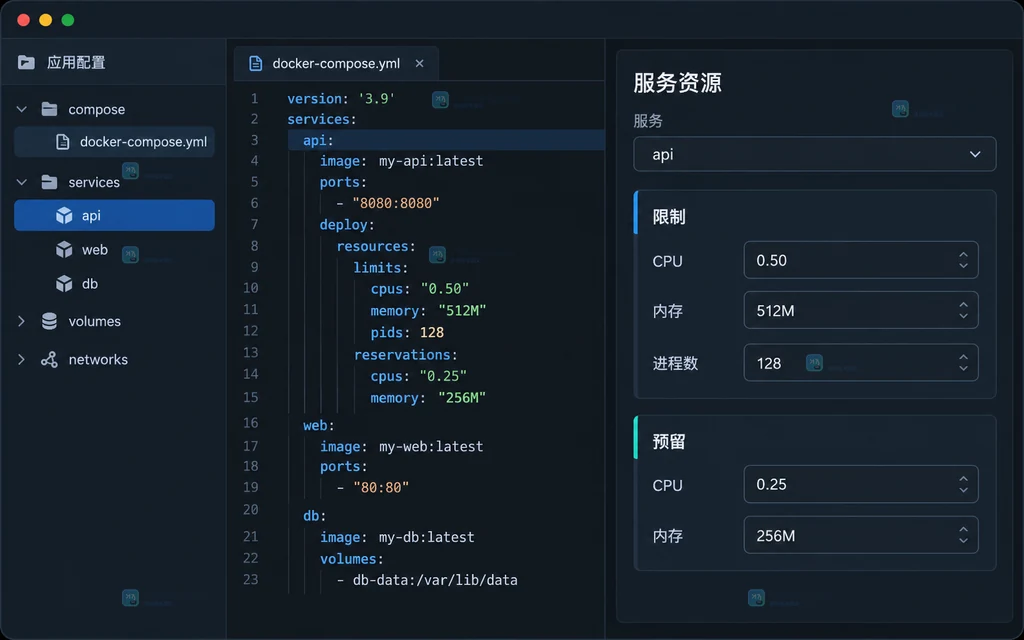The image size is (1024, 640).
Task: Open the 服务 dropdown showing api
Action: [x=814, y=154]
